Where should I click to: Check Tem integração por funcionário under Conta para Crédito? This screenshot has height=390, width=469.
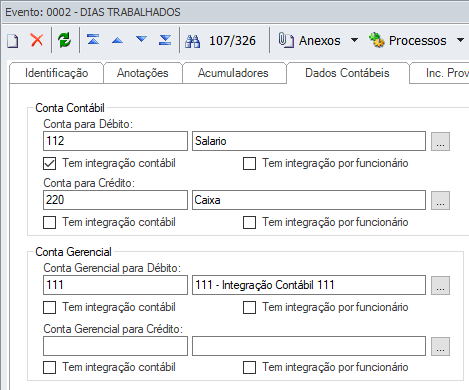[249, 222]
